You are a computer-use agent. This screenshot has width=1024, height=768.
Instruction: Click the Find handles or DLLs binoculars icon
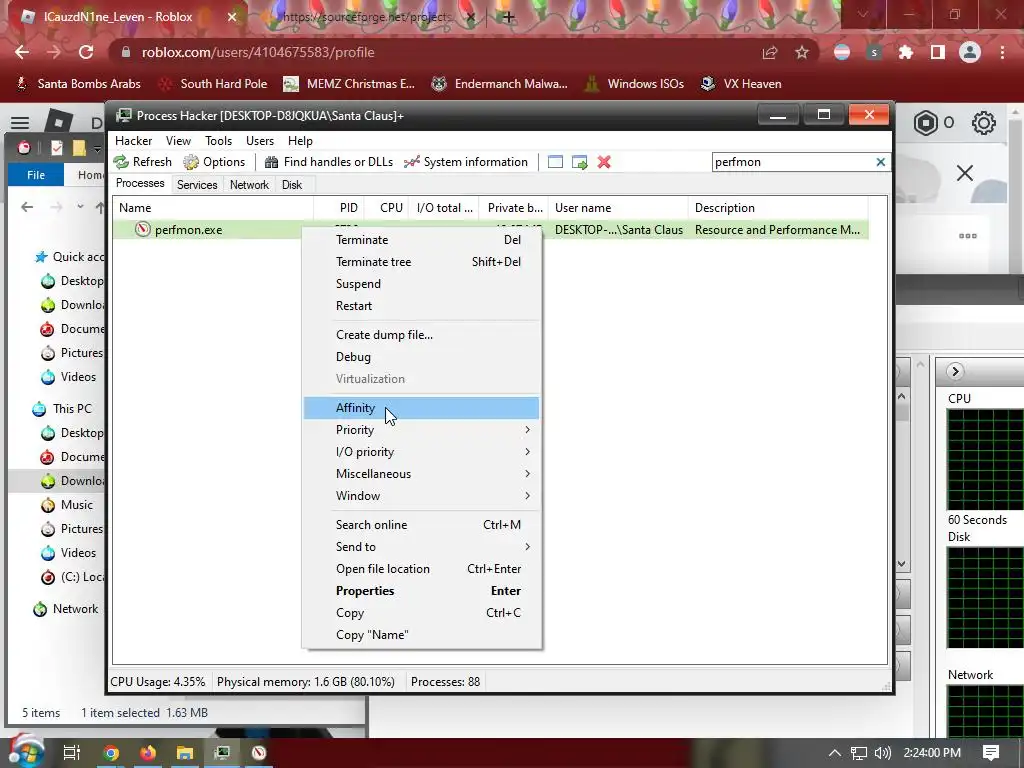point(272,162)
